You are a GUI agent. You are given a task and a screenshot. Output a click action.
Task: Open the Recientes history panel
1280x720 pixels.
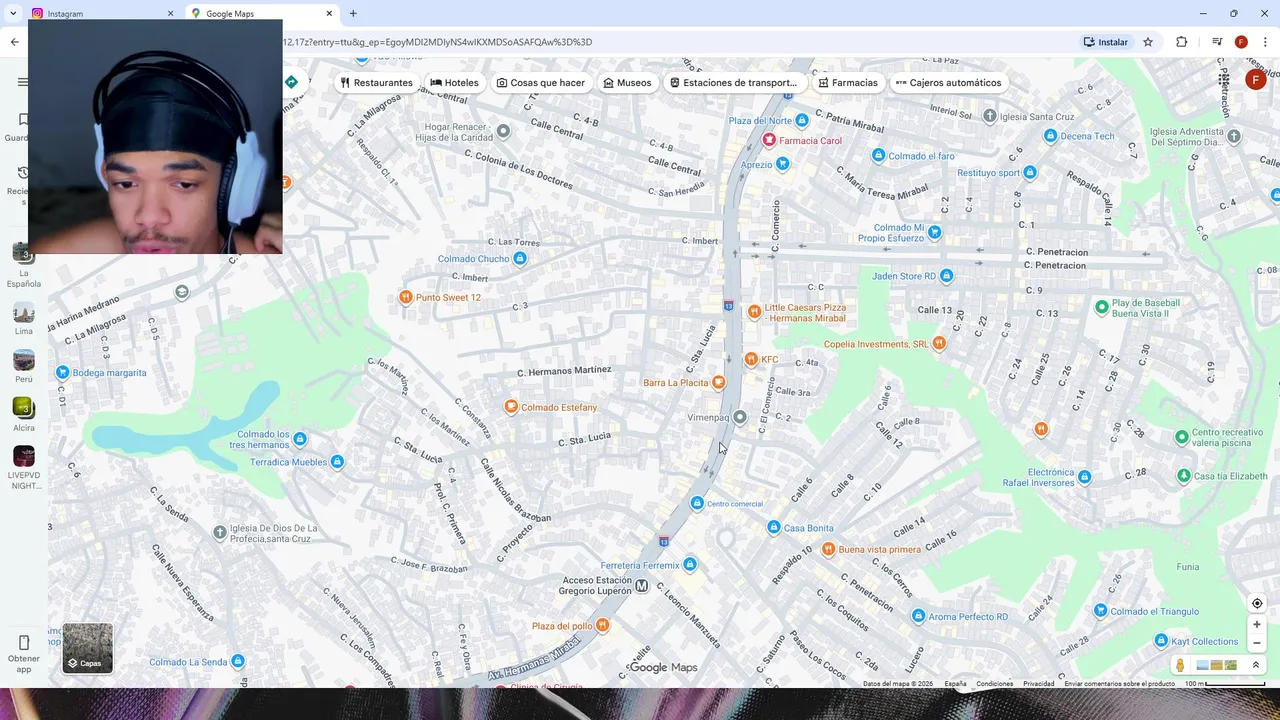point(20,186)
